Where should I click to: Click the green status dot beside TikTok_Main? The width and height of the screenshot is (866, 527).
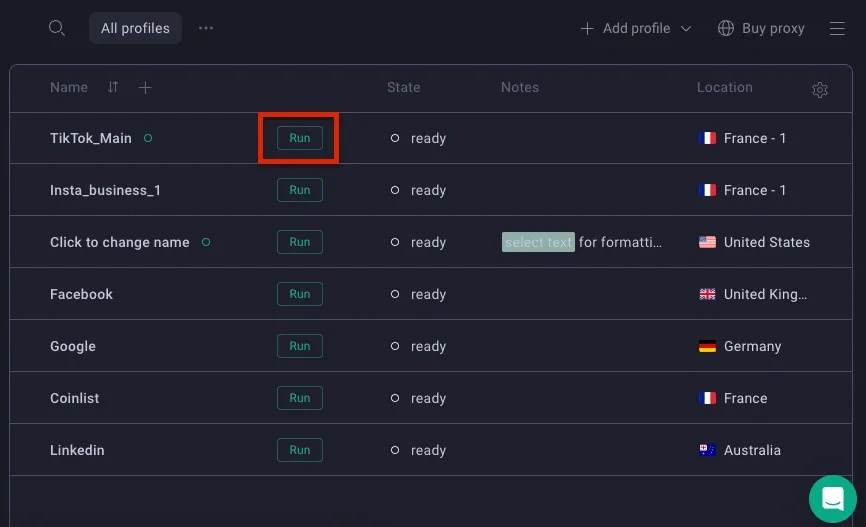tap(148, 138)
